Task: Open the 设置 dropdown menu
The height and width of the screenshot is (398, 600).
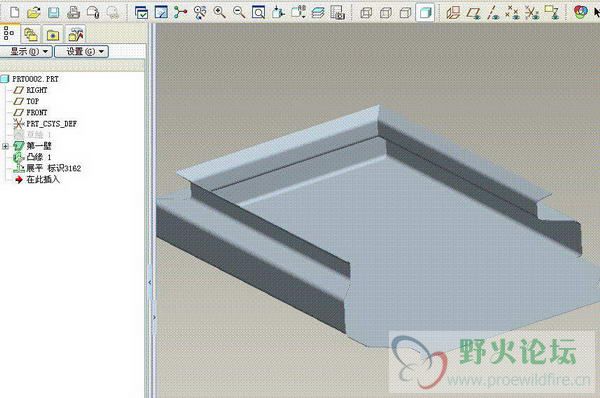Action: (82, 51)
